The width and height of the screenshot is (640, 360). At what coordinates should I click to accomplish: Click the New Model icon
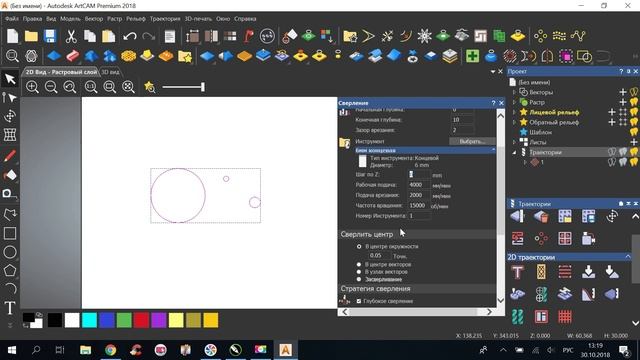click(12, 36)
